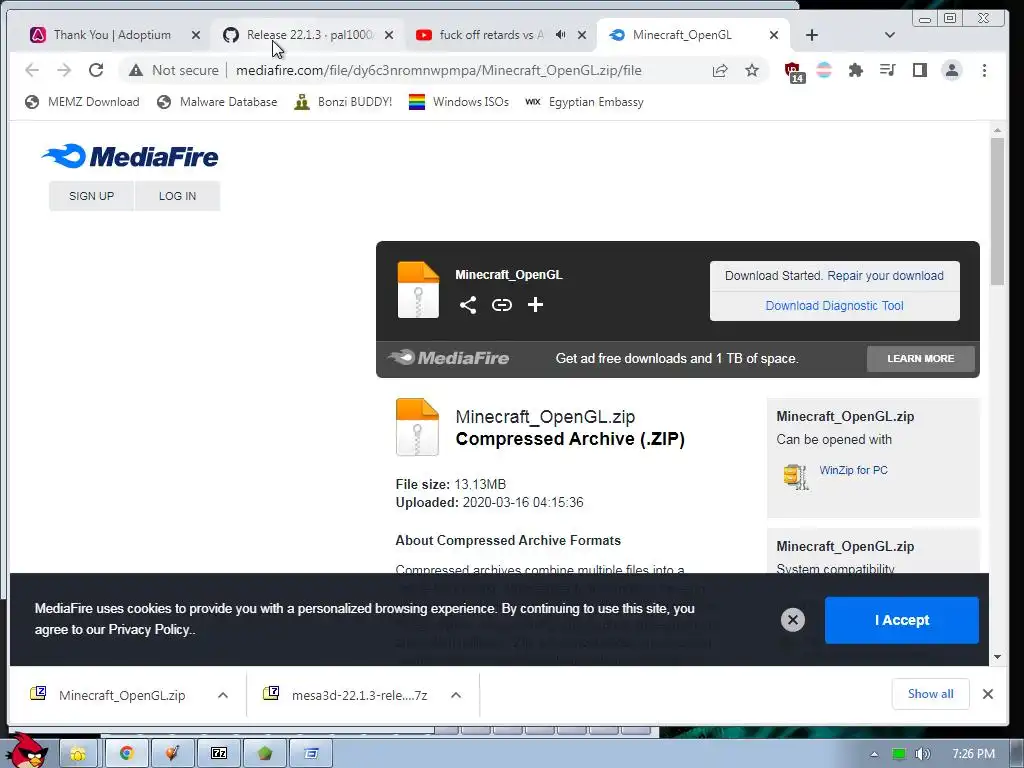1024x768 pixels.
Task: Click the I Accept cookies button
Action: coord(901,620)
